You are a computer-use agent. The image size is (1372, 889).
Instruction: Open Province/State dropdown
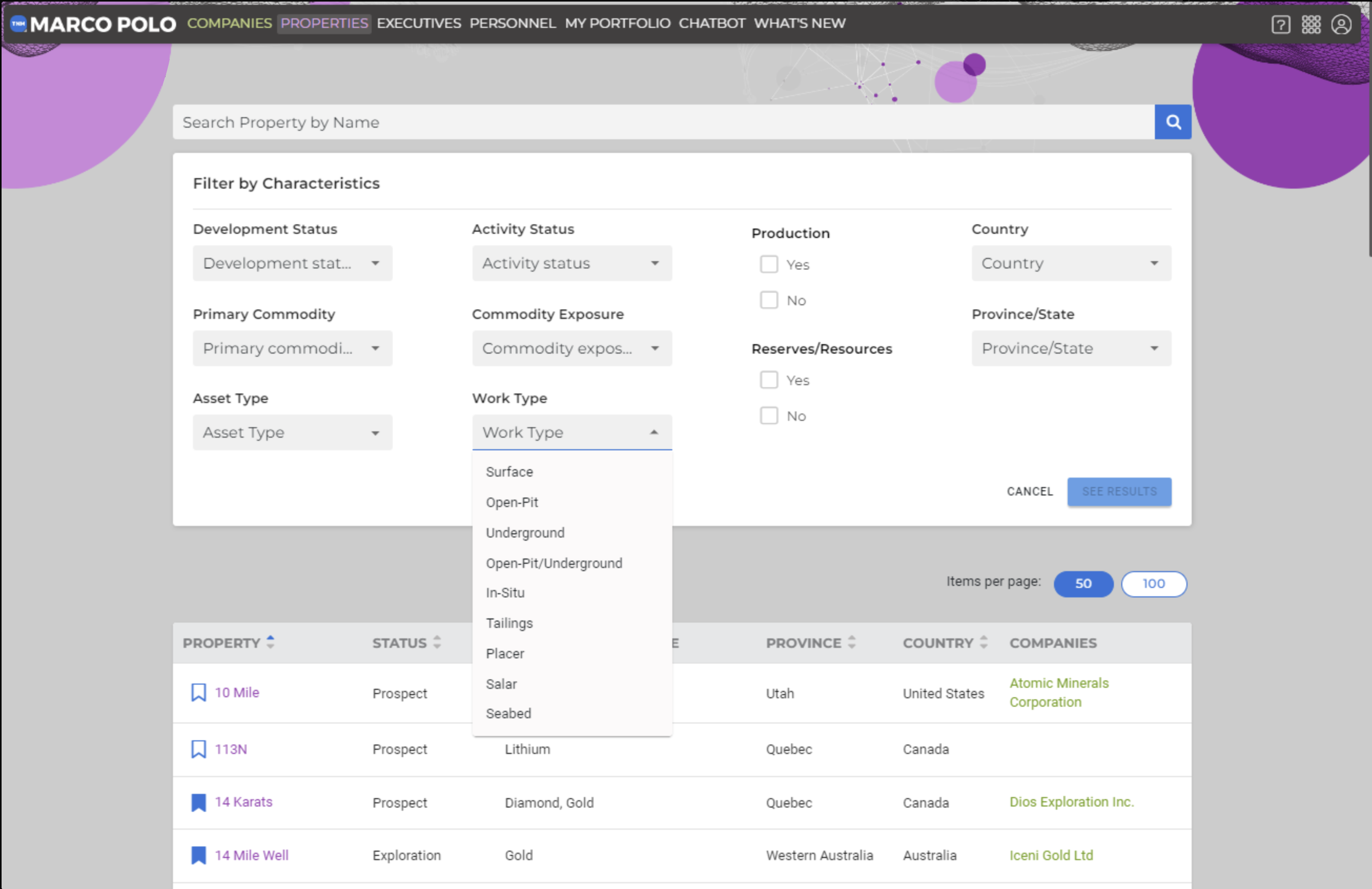pyautogui.click(x=1071, y=348)
